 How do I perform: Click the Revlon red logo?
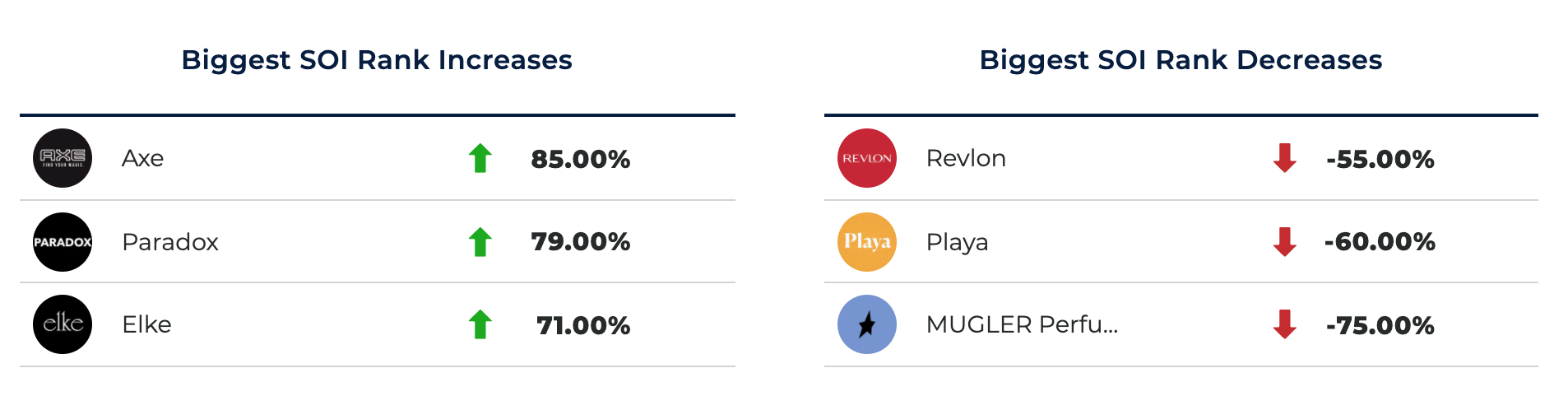pos(867,158)
